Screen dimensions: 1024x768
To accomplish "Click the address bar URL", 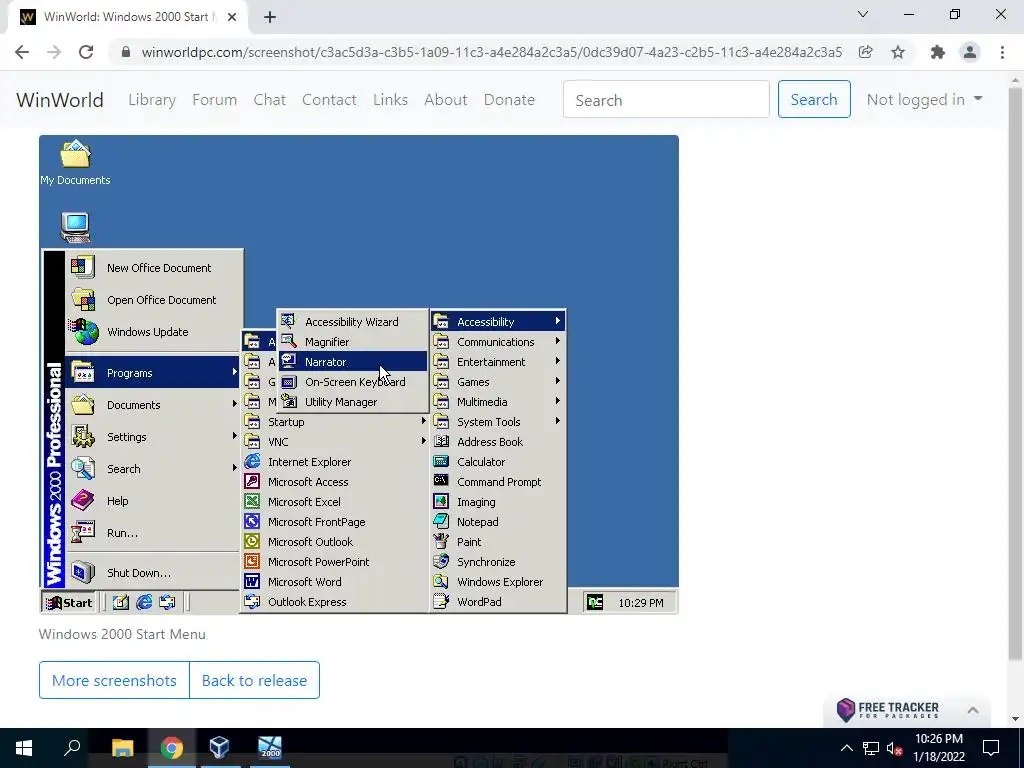I will click(491, 52).
